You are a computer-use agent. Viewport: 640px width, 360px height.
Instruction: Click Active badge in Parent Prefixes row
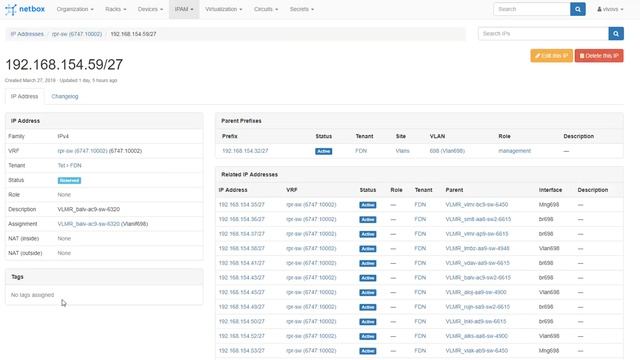tap(323, 151)
